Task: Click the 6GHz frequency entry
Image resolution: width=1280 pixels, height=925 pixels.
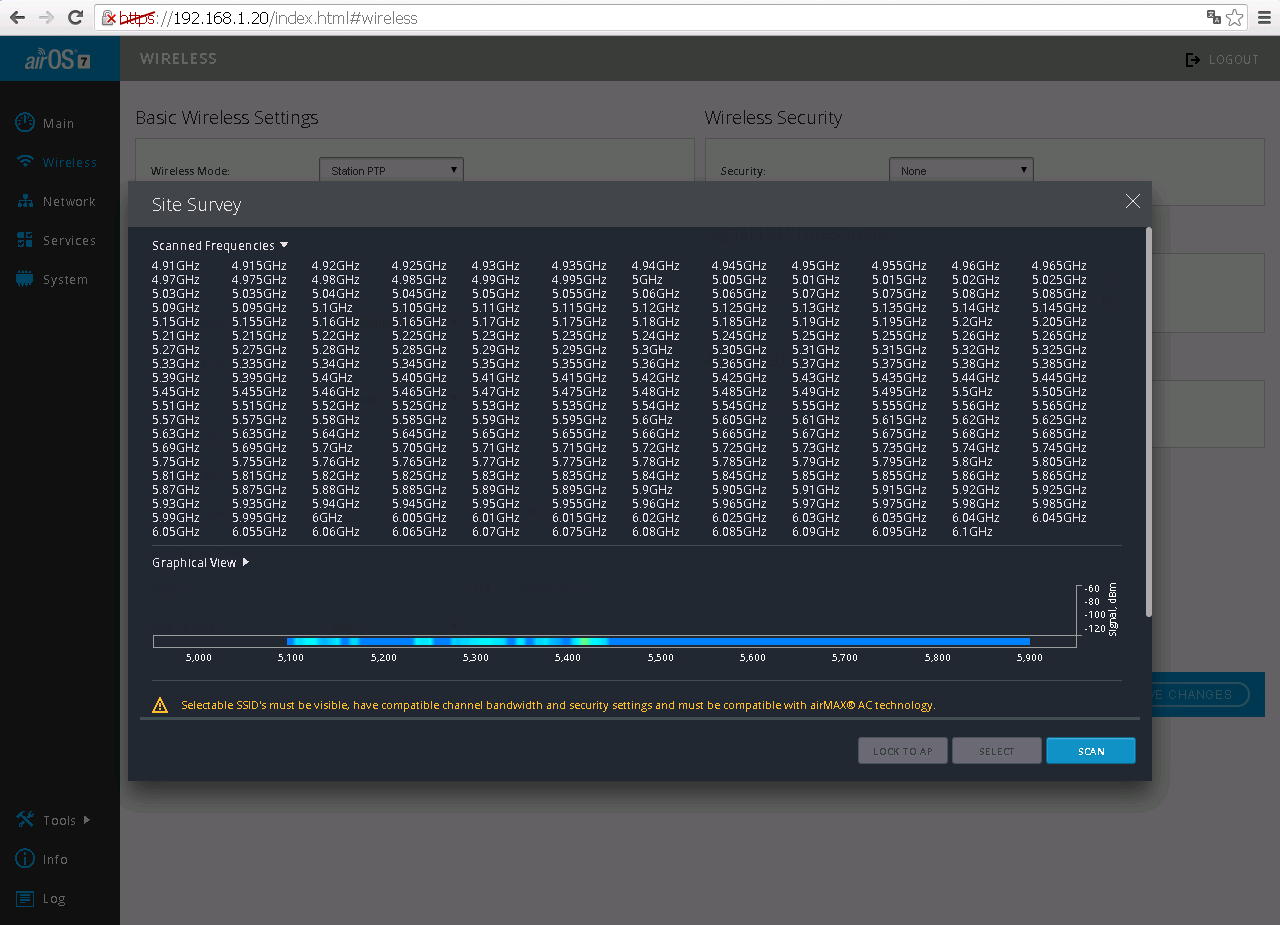Action: (x=327, y=518)
